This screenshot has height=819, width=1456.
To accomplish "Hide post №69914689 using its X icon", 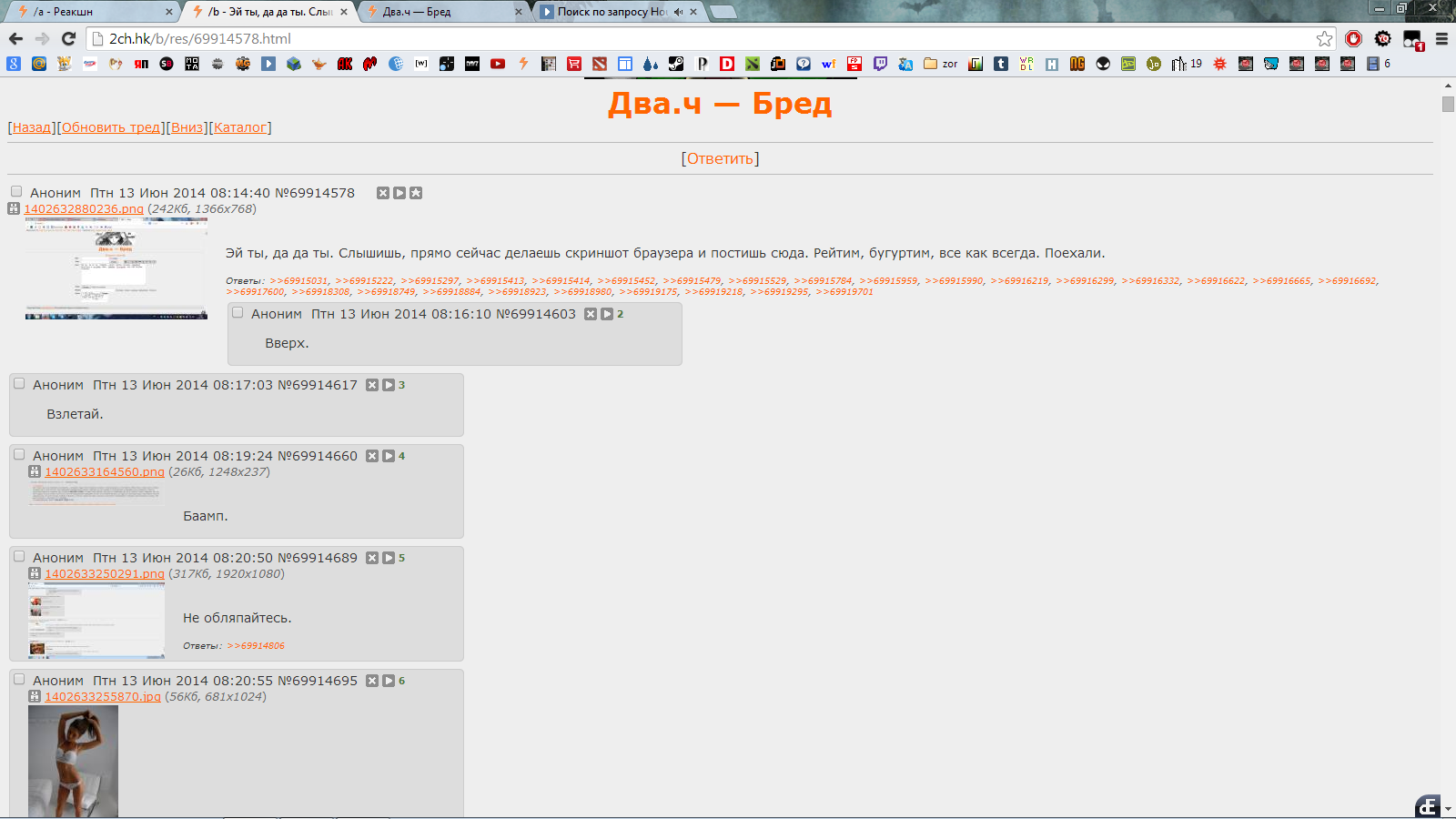I will pyautogui.click(x=372, y=558).
